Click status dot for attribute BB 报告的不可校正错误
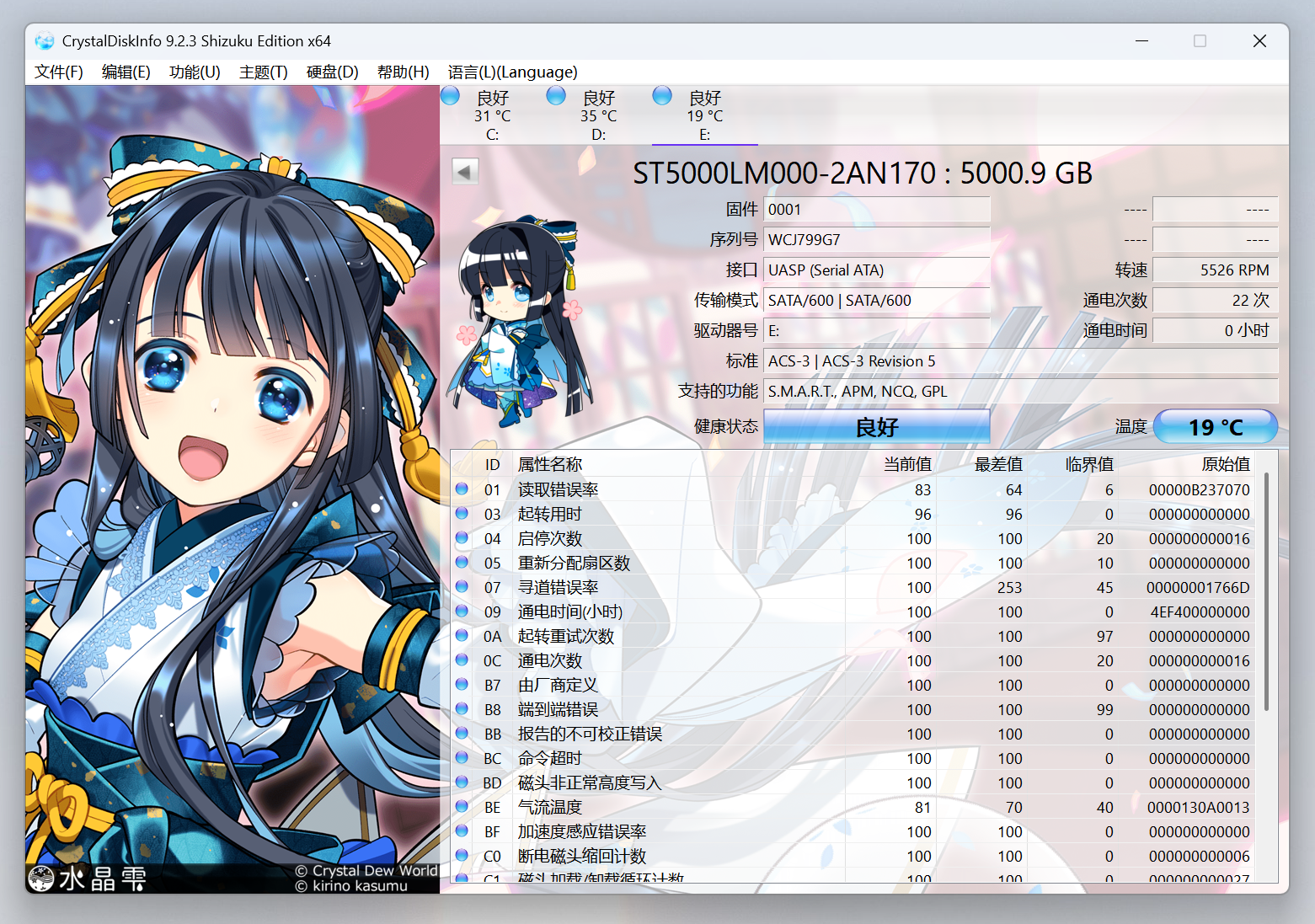The height and width of the screenshot is (924, 1315). tap(462, 733)
